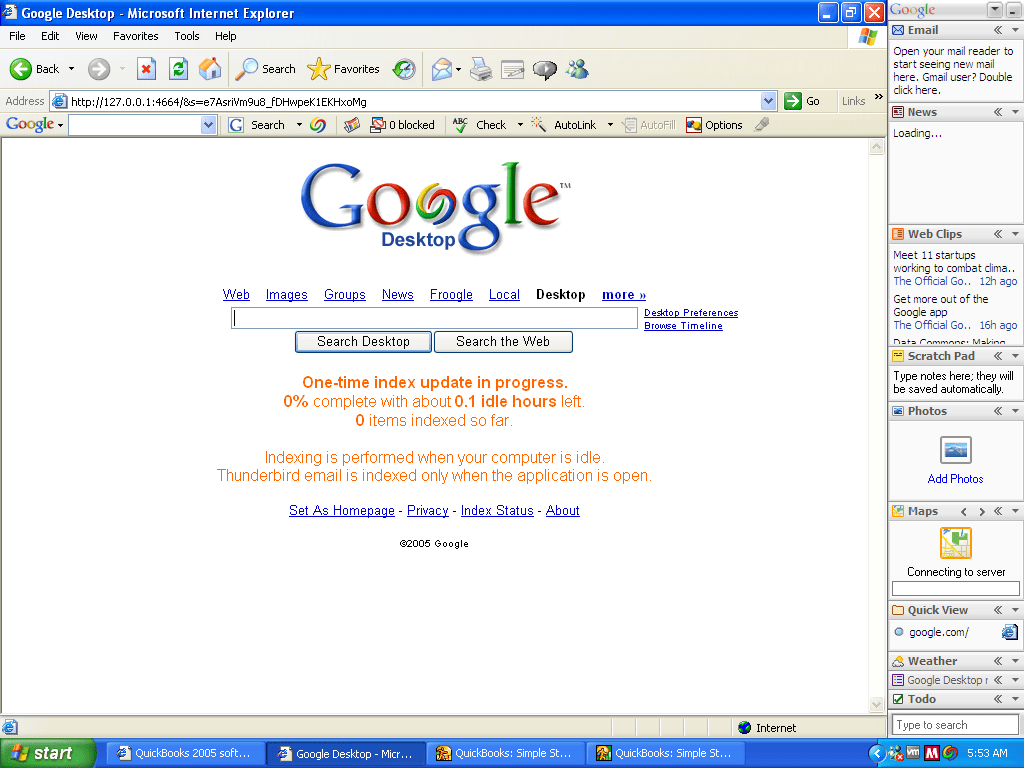Click the Search Desktop button
This screenshot has width=1024, height=768.
tap(363, 342)
